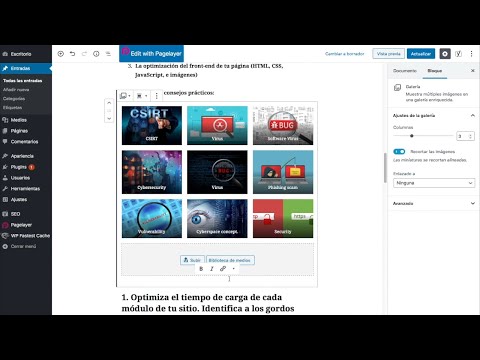Open change block type dropdown

pos(125,96)
